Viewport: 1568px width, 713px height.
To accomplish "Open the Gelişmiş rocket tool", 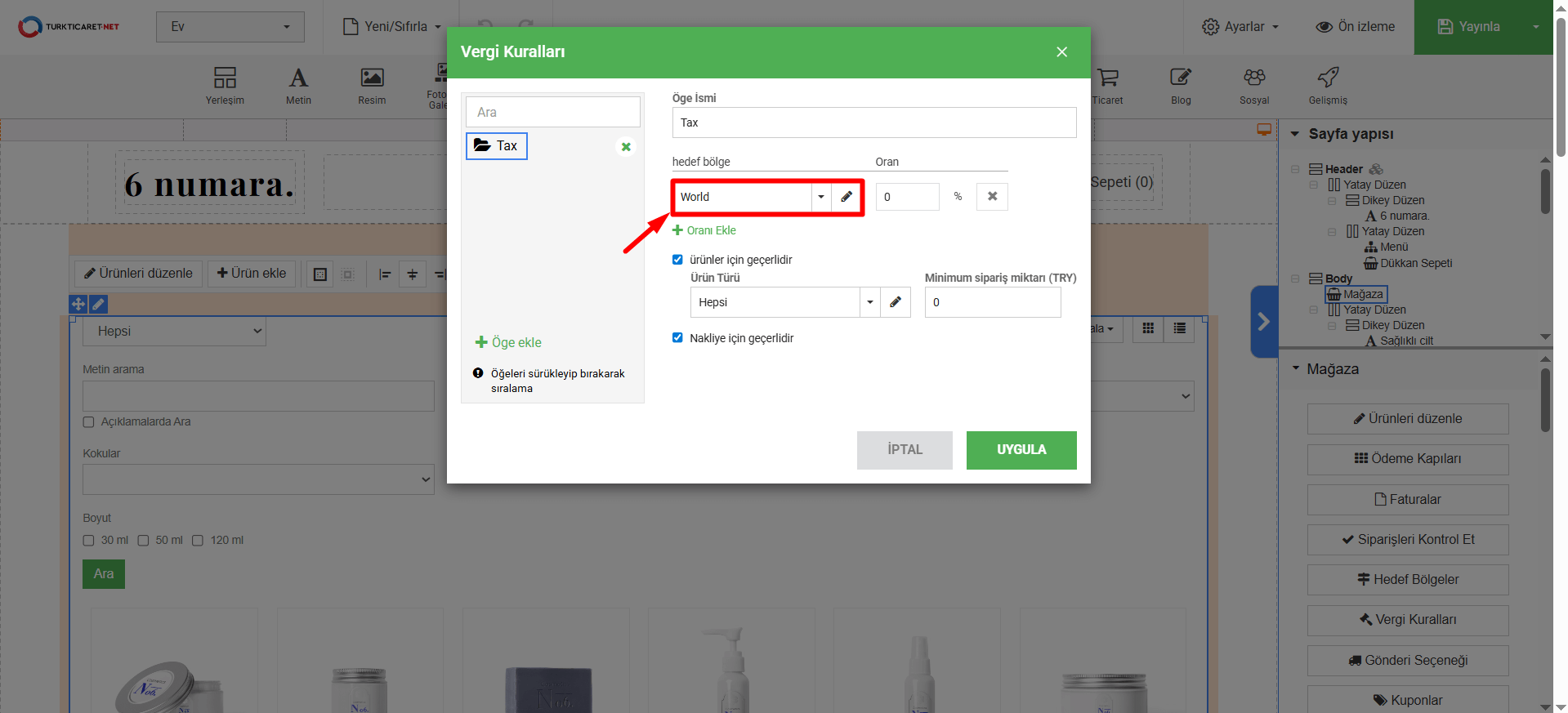I will pyautogui.click(x=1328, y=86).
